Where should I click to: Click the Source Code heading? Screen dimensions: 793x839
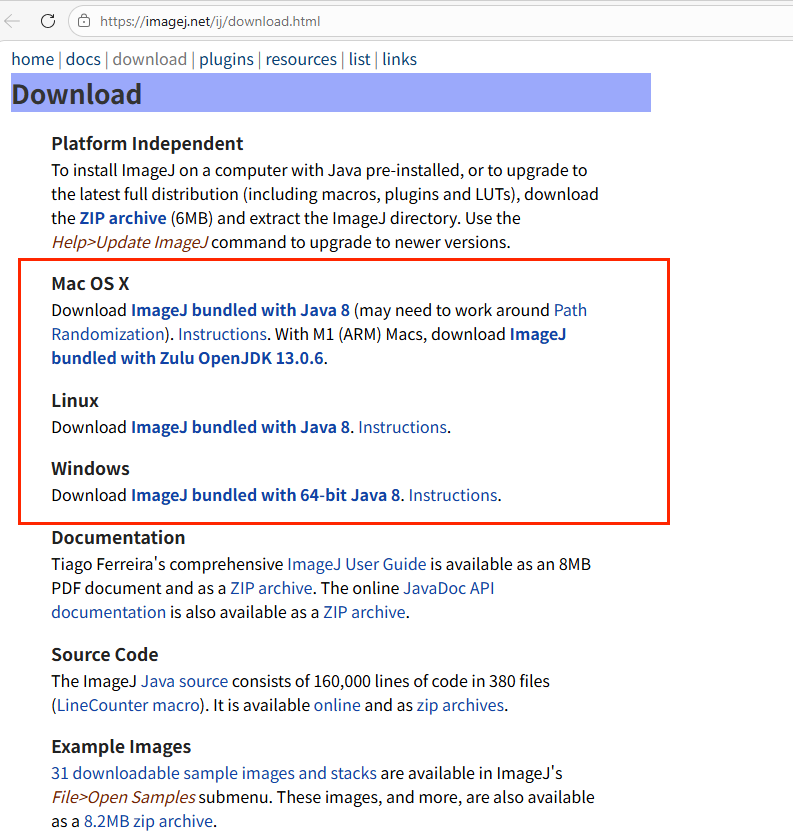point(105,655)
